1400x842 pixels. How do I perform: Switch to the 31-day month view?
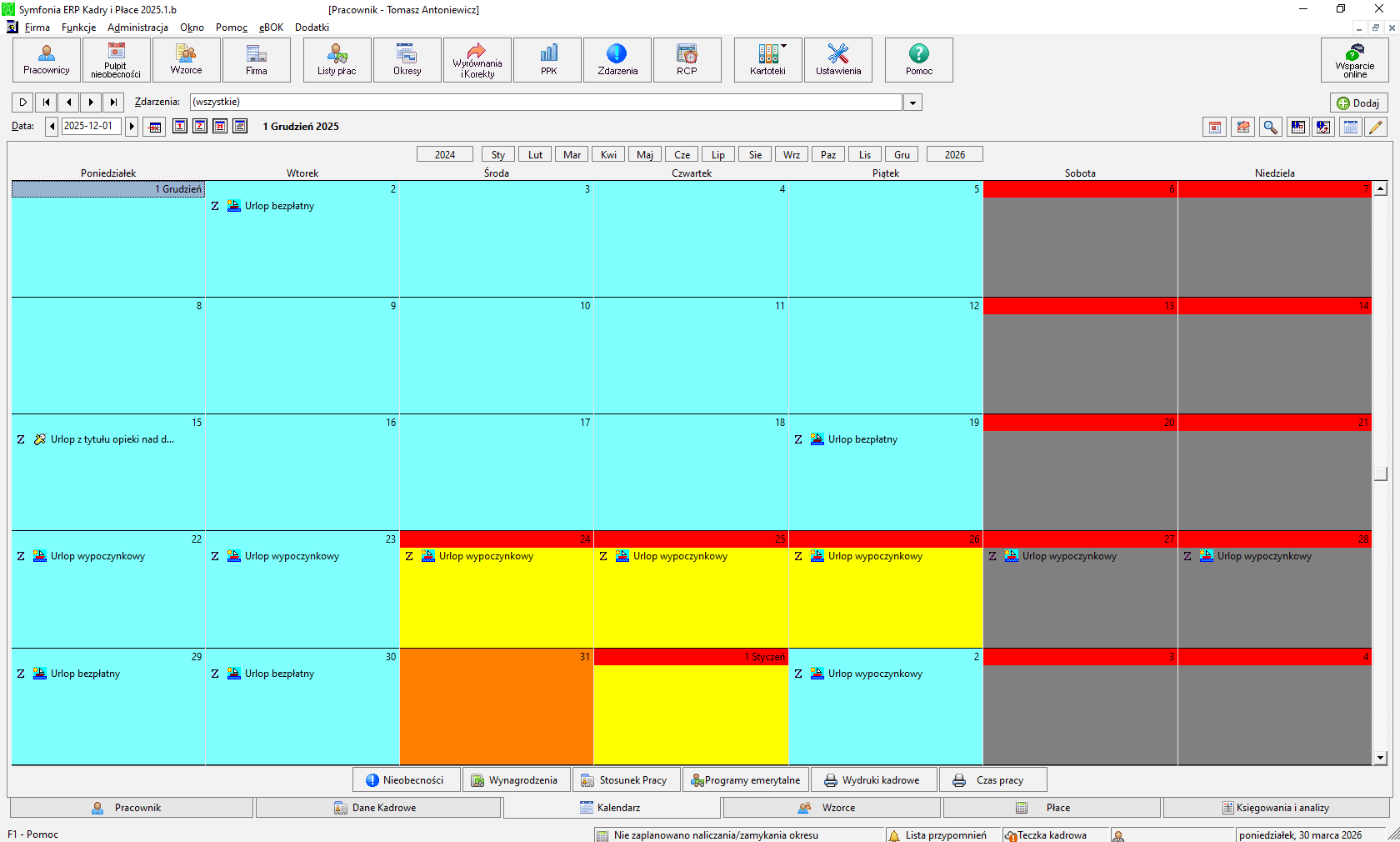[220, 126]
